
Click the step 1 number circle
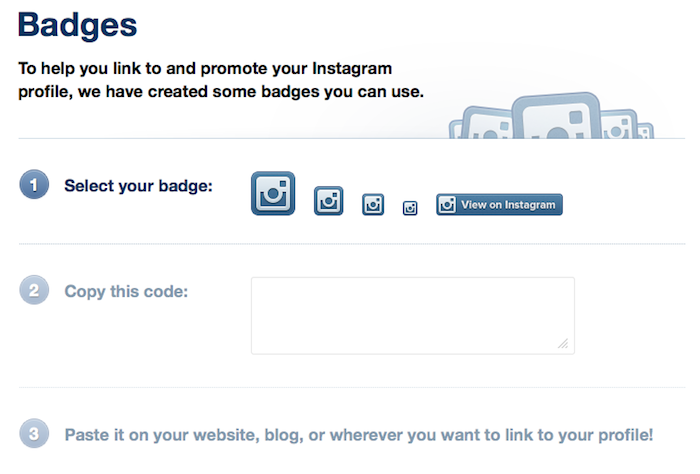[33, 185]
